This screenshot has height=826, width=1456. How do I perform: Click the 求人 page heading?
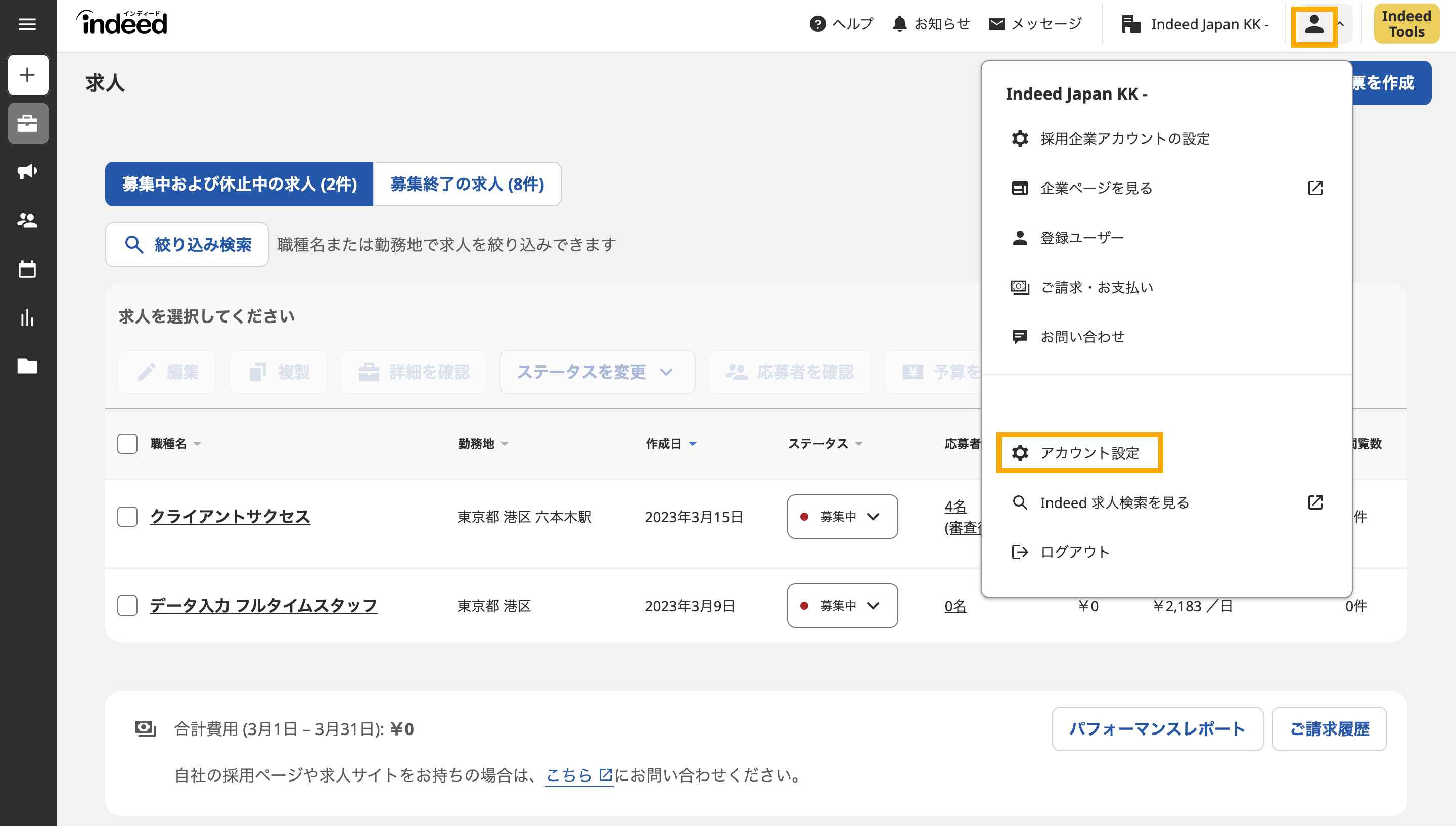pyautogui.click(x=105, y=83)
